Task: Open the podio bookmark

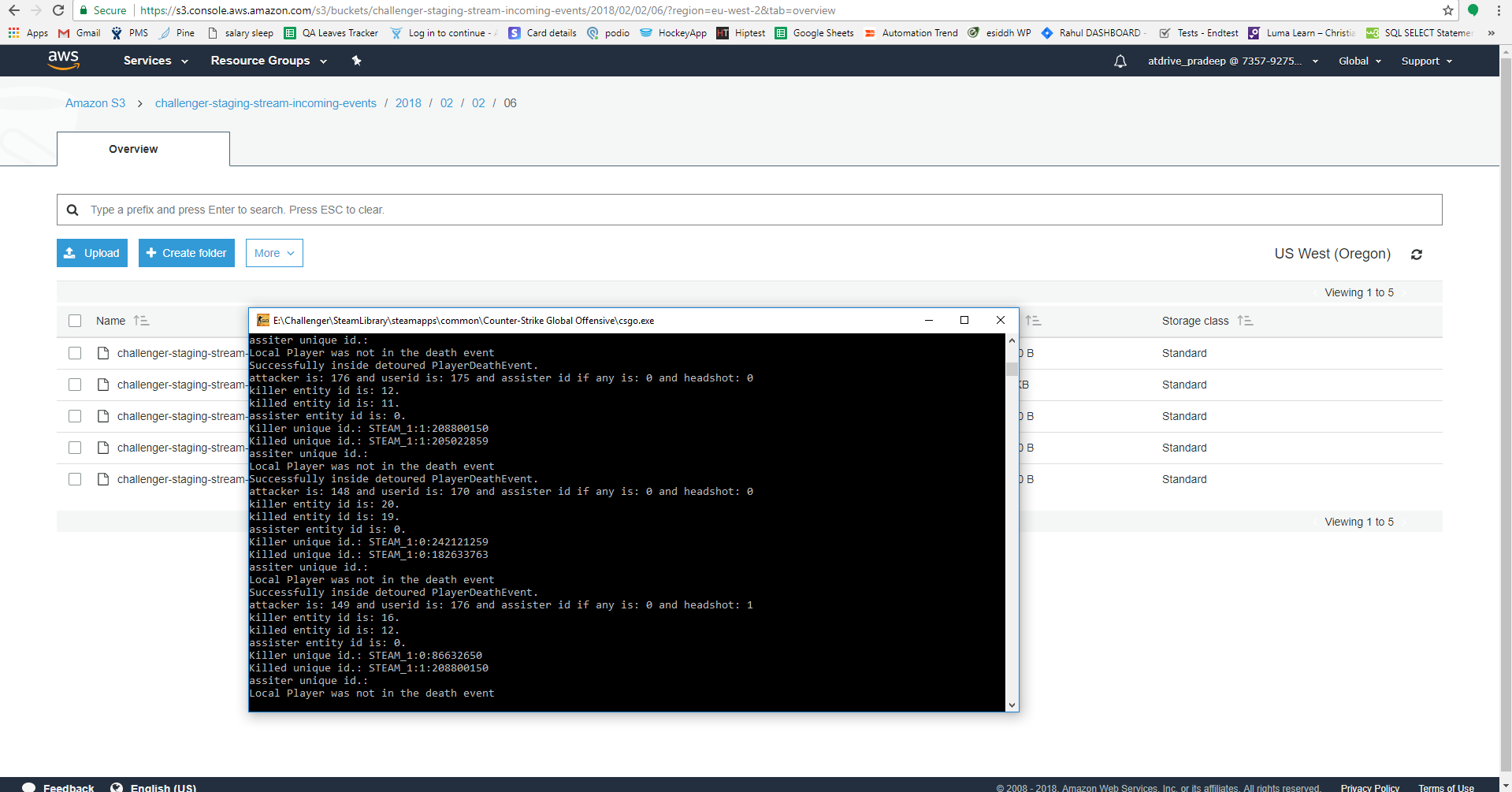Action: 608,33
